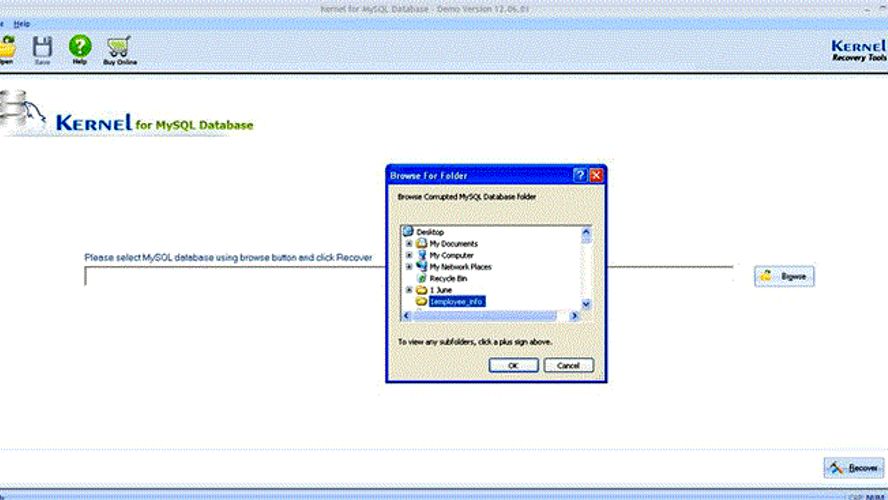The height and width of the screenshot is (500, 888).
Task: Click the horizontal scrollbar thumb in tree
Action: (484, 316)
